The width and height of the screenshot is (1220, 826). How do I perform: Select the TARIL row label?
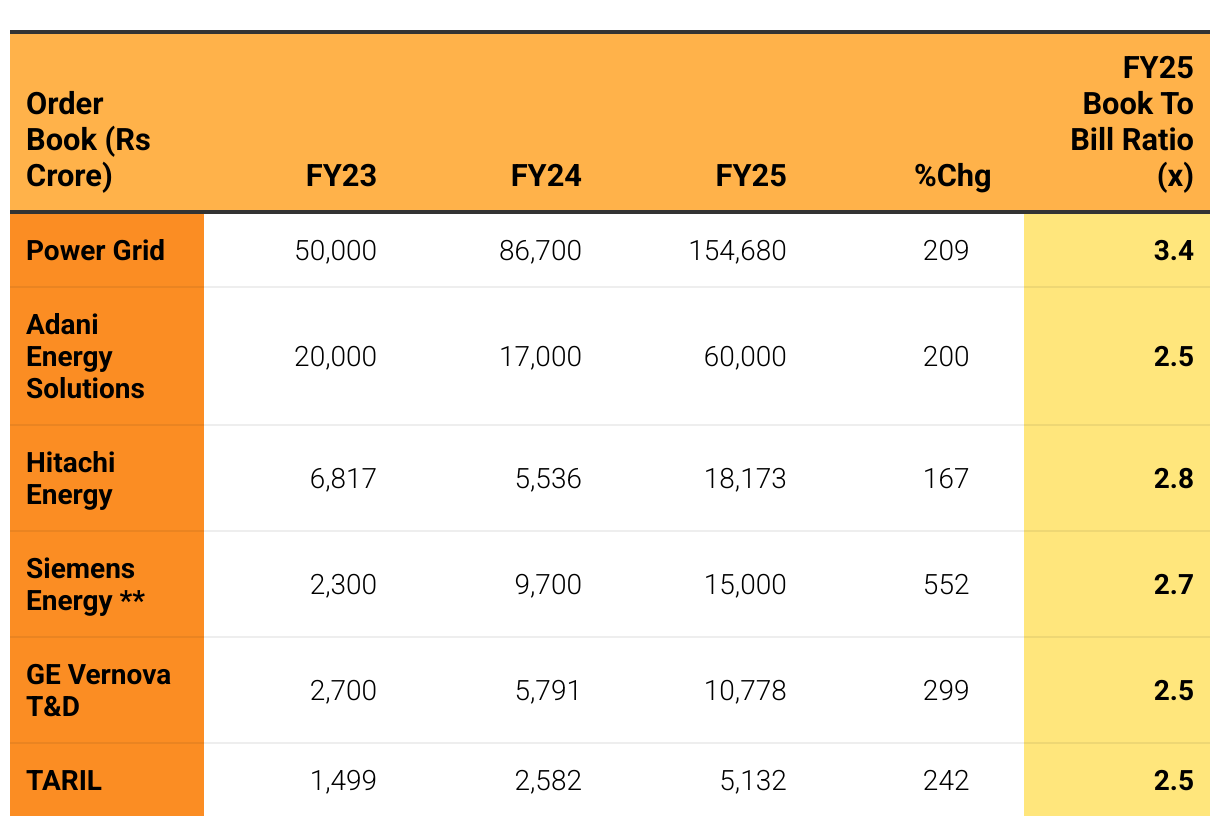point(64,780)
